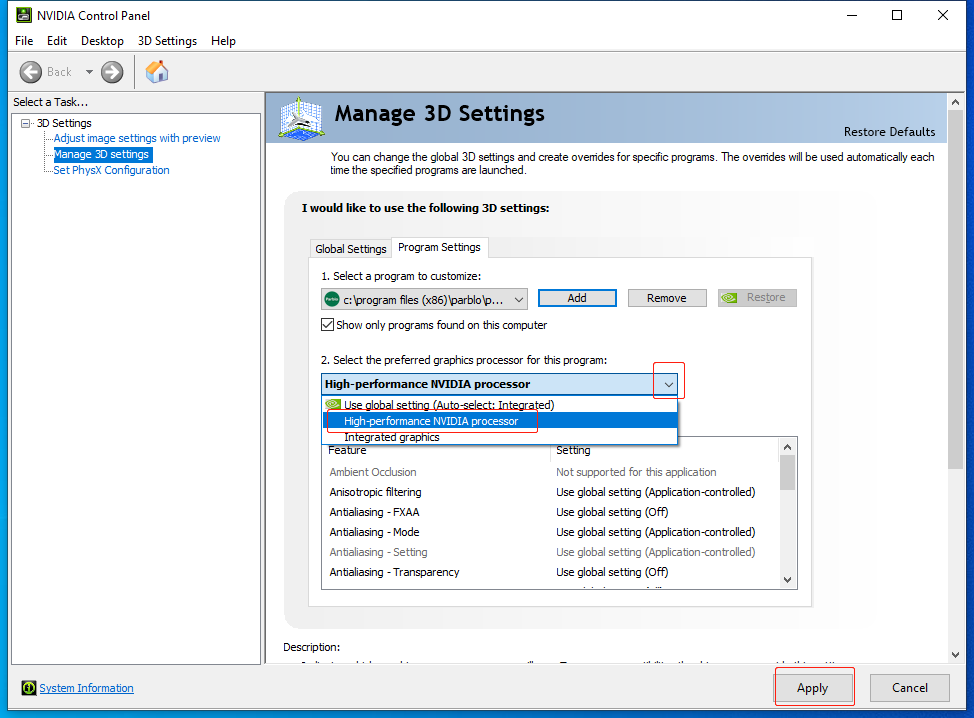Click the Manage 3D Settings header icon
Image resolution: width=974 pixels, height=718 pixels.
click(301, 118)
